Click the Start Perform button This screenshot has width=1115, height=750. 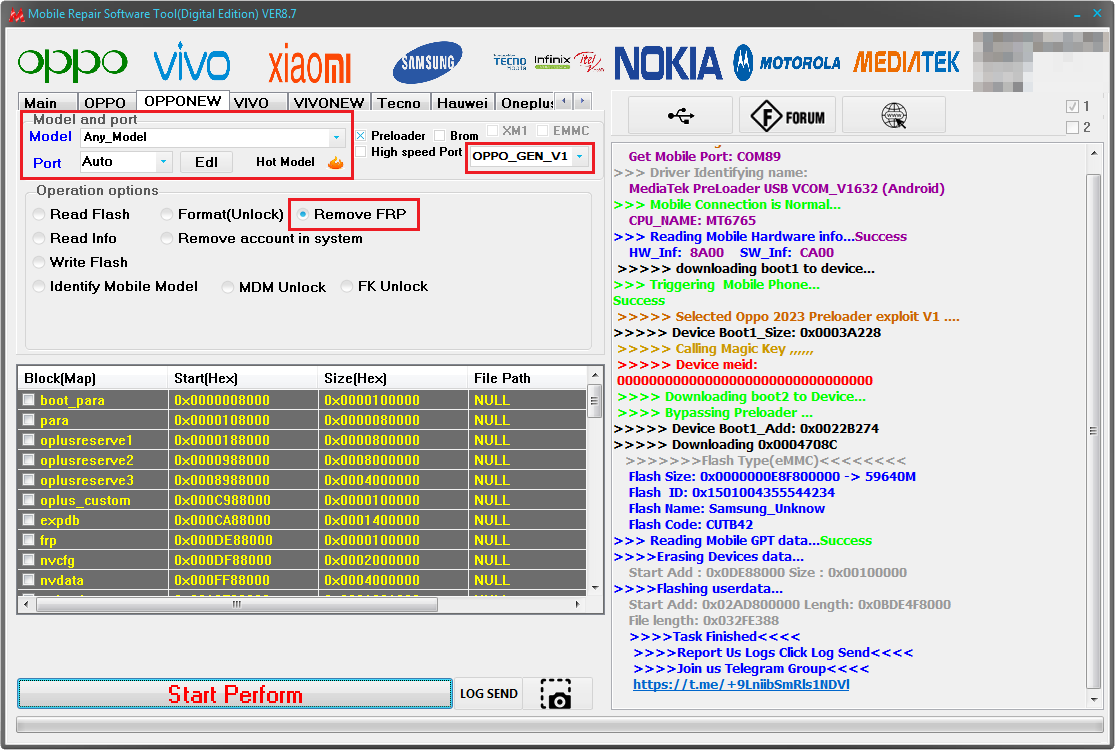pyautogui.click(x=235, y=694)
